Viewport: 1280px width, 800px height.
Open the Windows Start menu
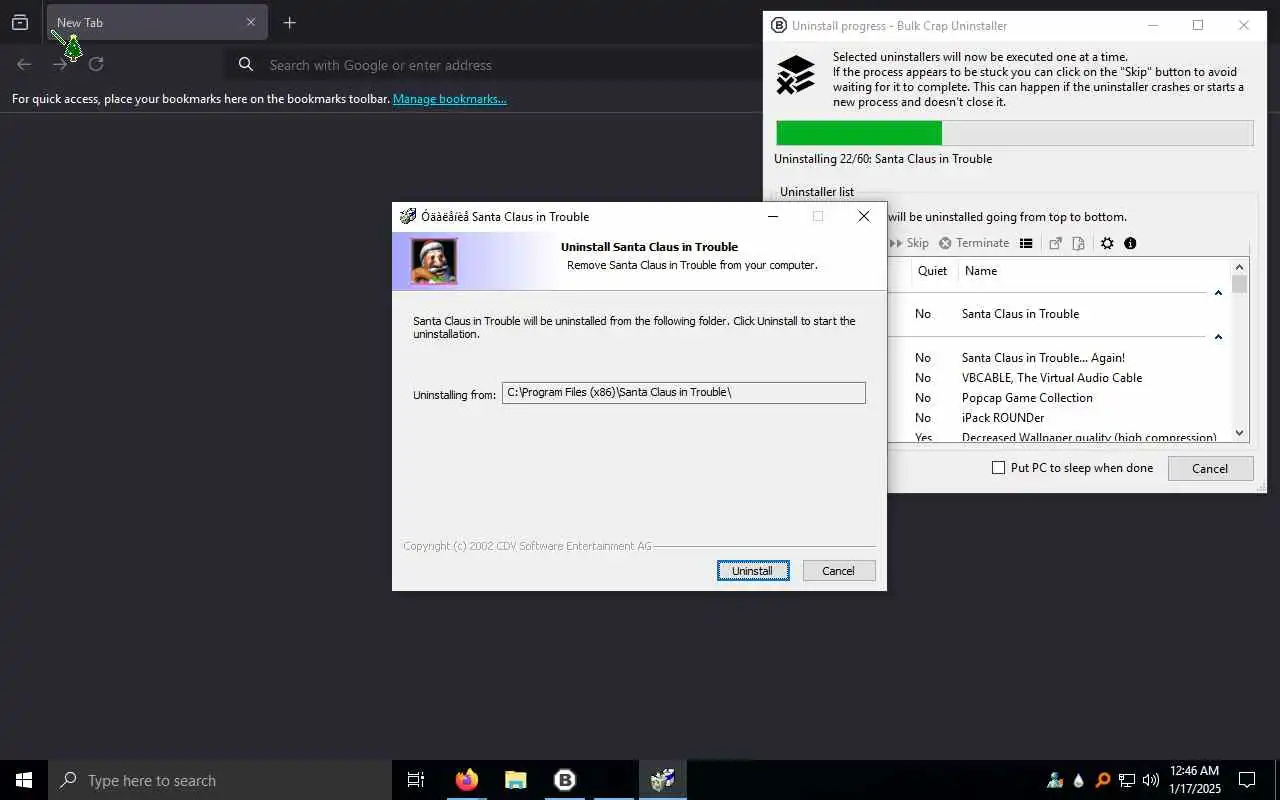(24, 780)
